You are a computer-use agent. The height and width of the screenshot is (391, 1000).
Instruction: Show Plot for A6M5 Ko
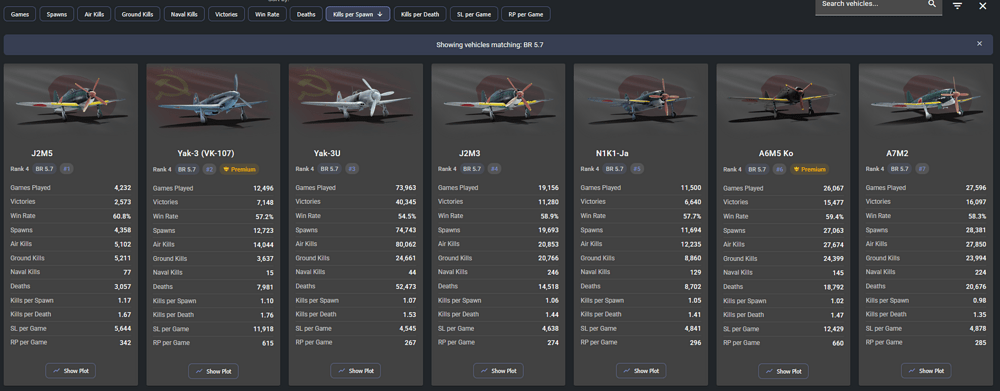click(783, 371)
